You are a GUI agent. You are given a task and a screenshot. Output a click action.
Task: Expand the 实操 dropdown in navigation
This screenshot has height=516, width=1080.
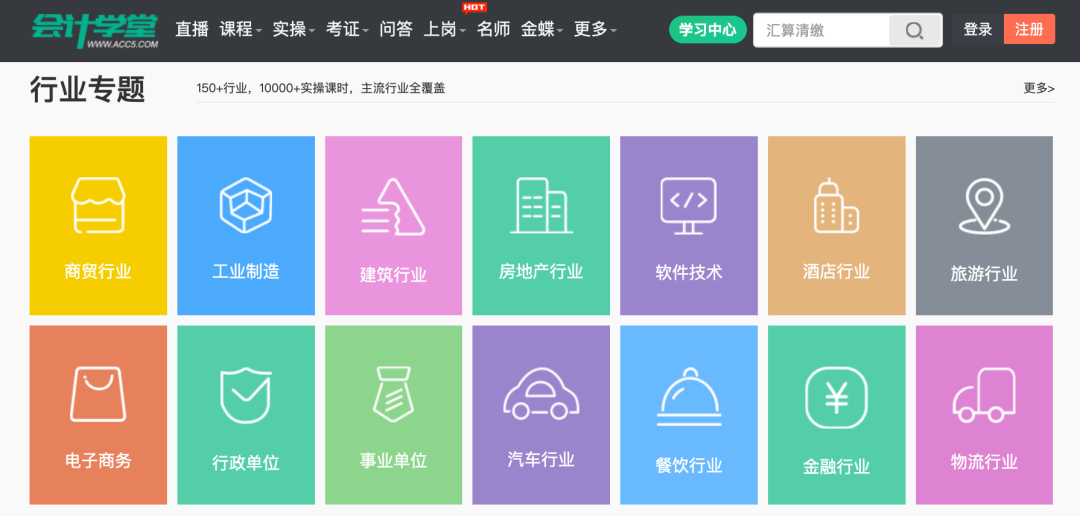(293, 30)
